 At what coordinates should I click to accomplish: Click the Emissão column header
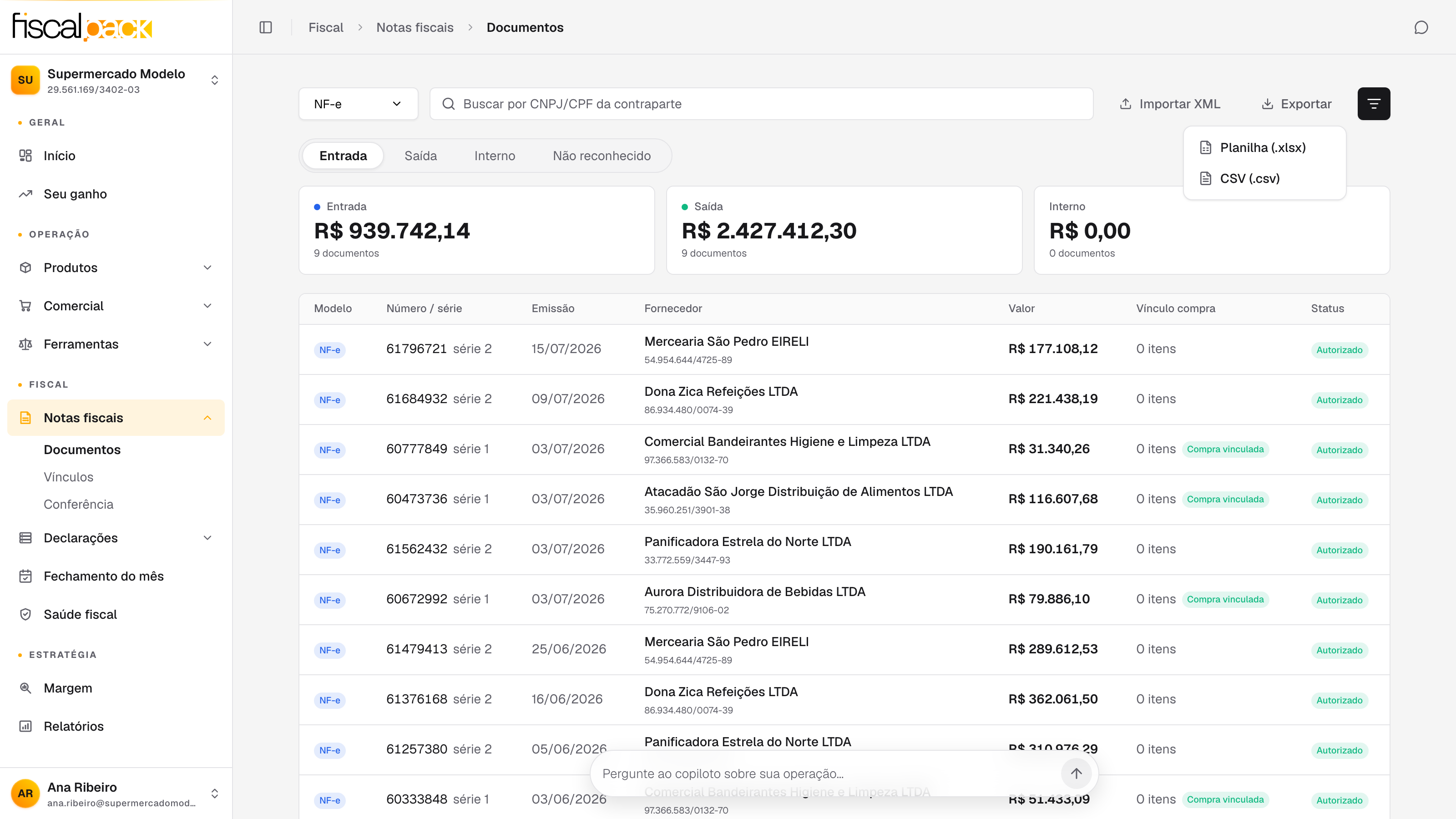553,308
